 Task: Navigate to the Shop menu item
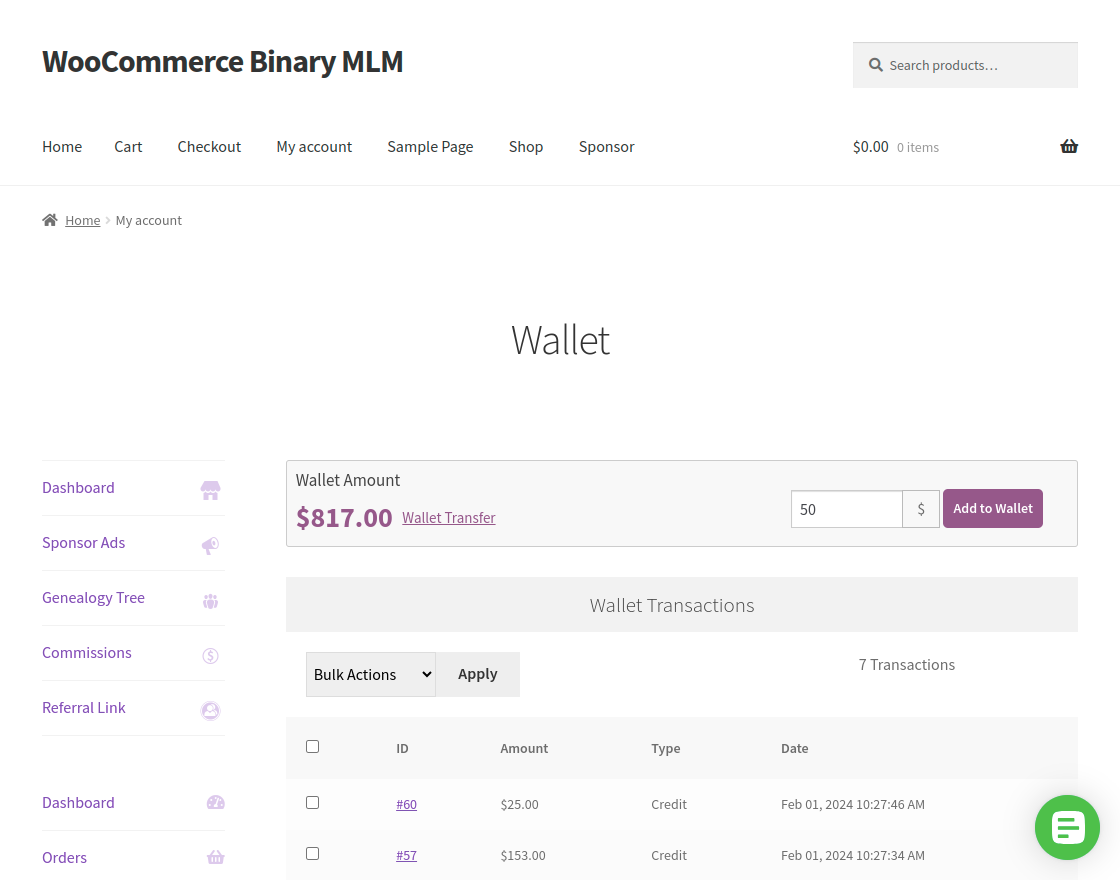526,146
